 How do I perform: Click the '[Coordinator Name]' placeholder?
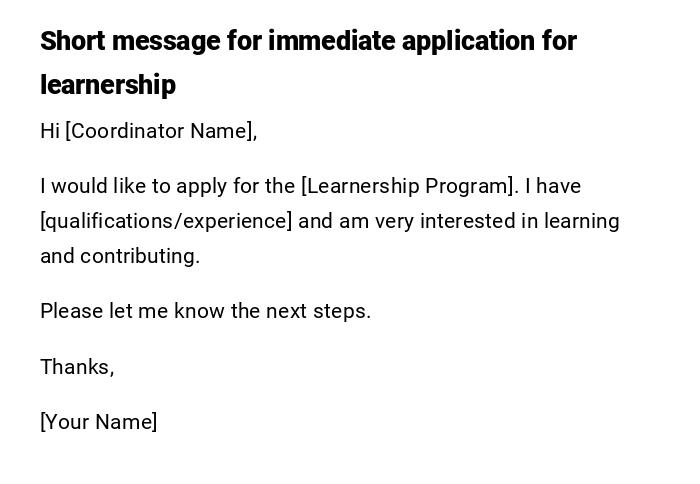[161, 131]
